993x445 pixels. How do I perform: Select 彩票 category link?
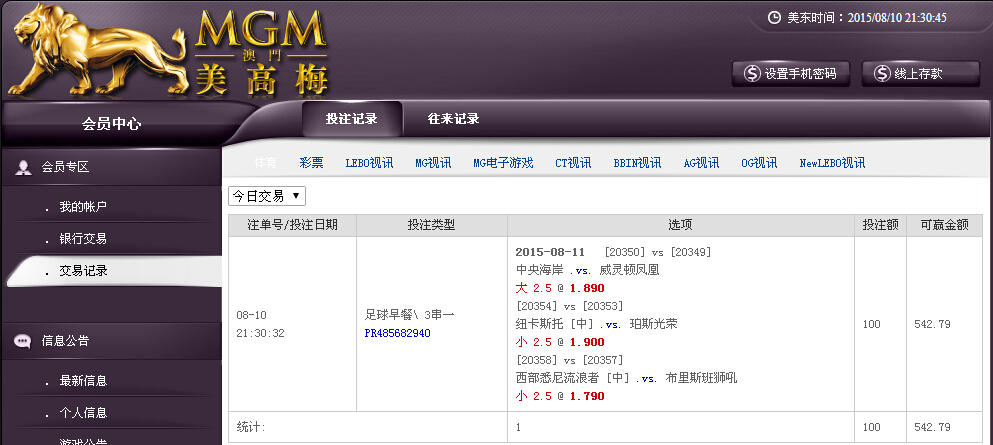click(312, 163)
